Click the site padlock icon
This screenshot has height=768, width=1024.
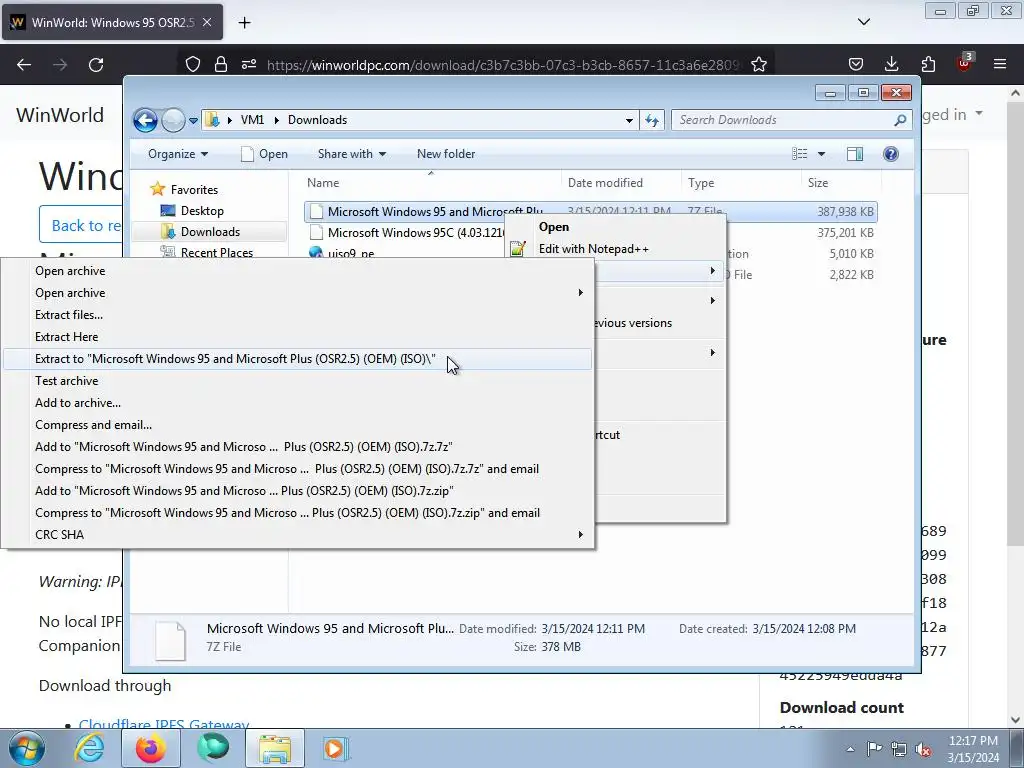click(221, 64)
